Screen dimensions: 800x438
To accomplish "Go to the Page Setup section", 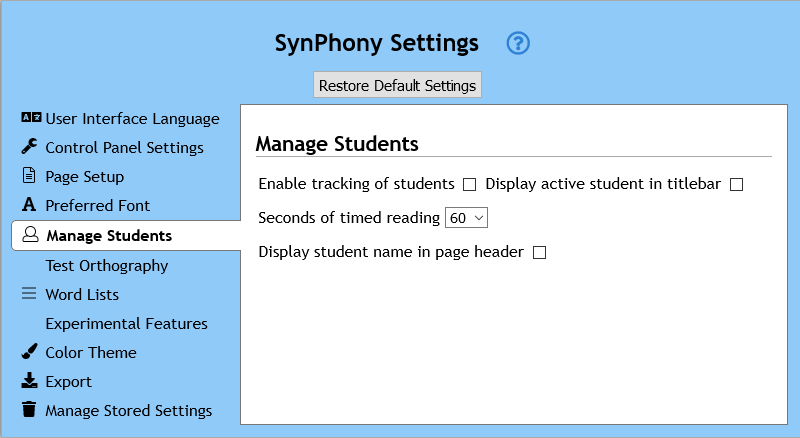I will point(85,177).
